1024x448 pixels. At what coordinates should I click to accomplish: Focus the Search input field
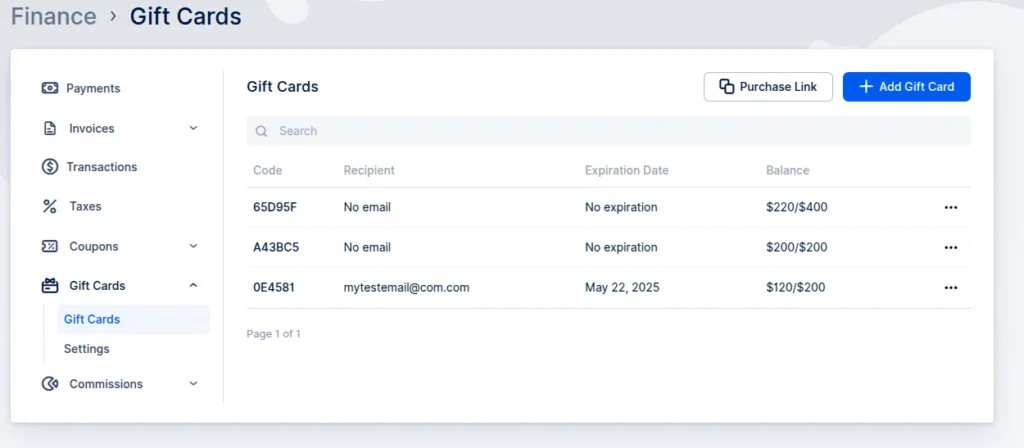pyautogui.click(x=609, y=131)
